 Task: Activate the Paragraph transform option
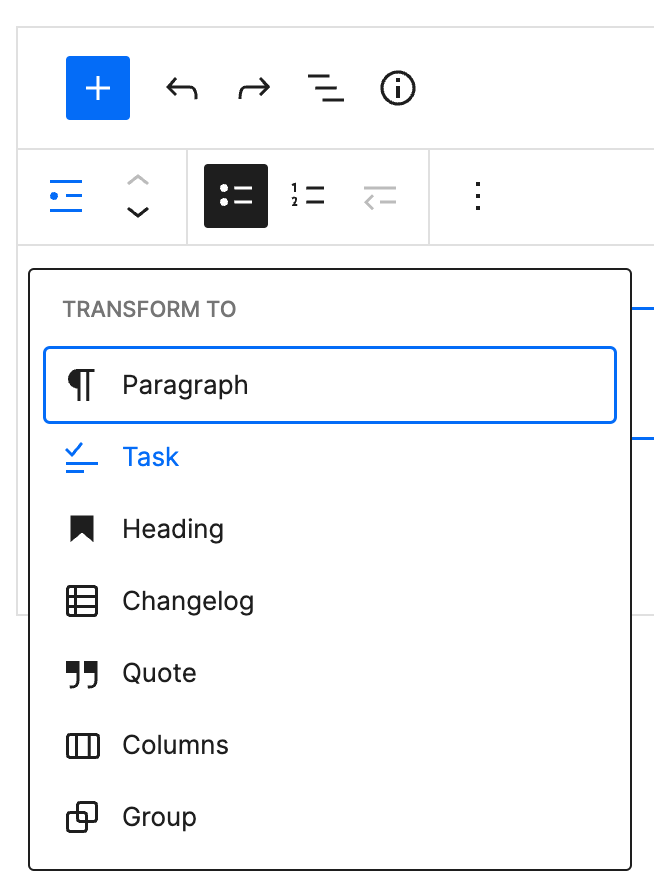(185, 384)
